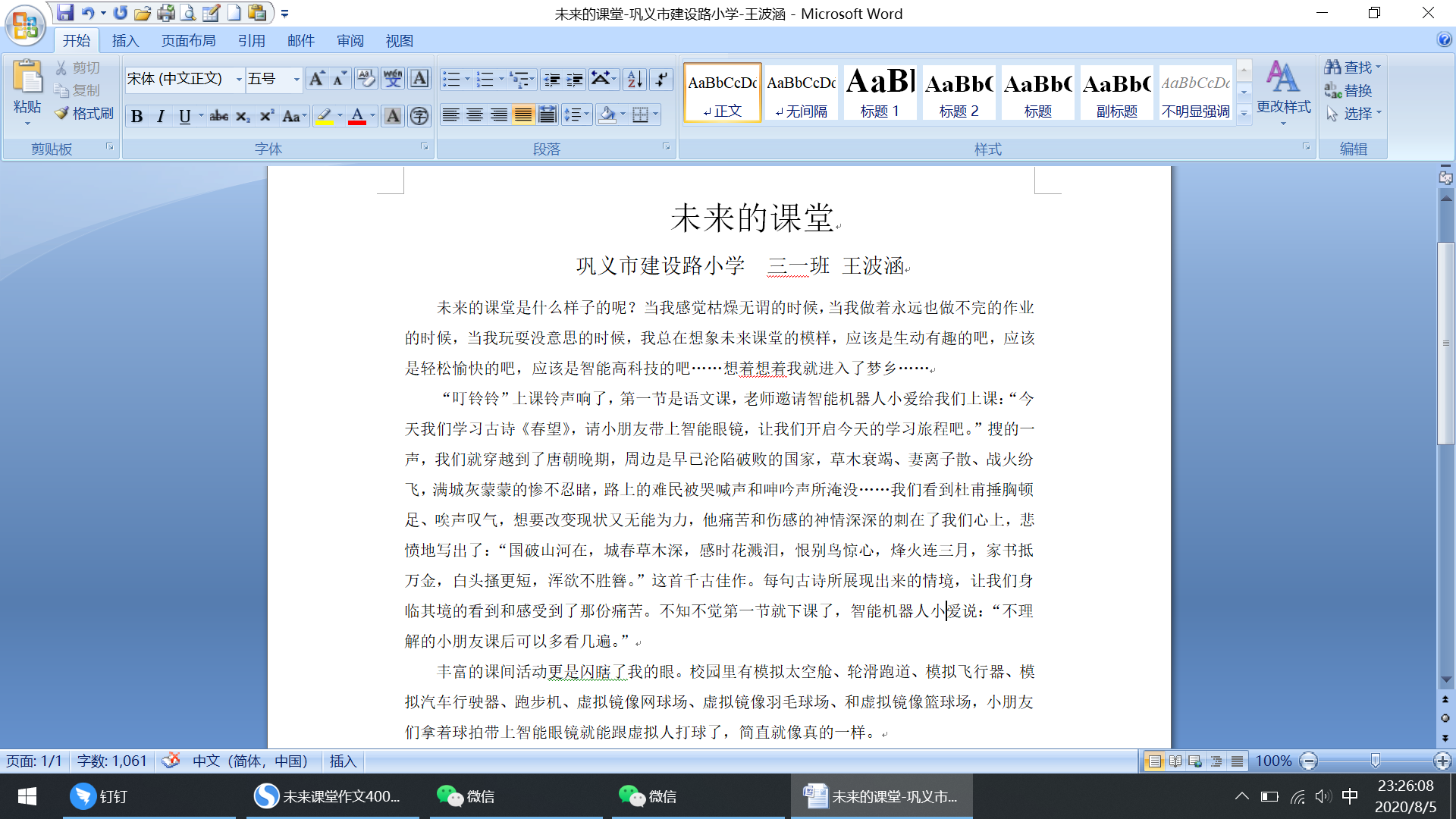Click the Sort paragraph icon
This screenshot has height=819, width=1456.
point(635,79)
